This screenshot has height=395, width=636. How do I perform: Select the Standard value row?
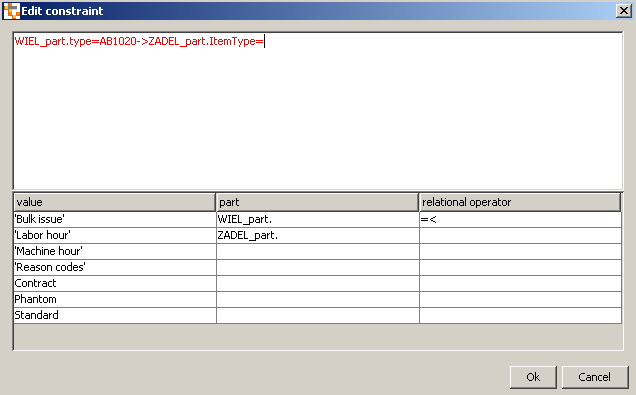[x=115, y=315]
